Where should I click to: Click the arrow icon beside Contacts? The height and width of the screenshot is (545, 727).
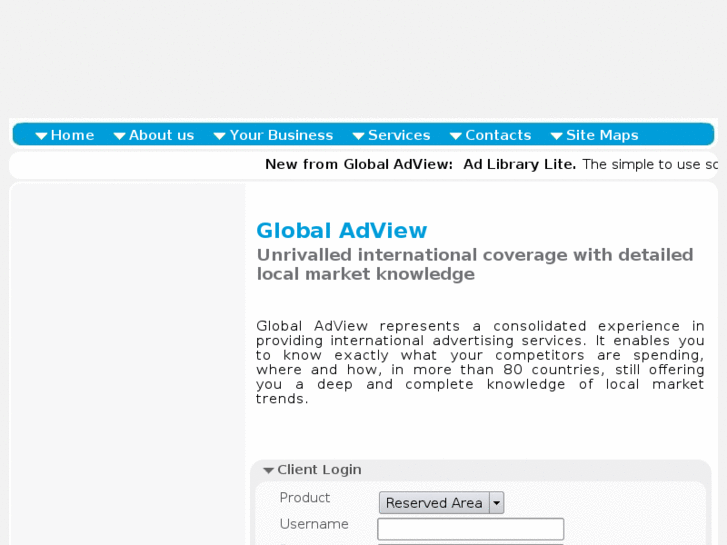pyautogui.click(x=456, y=136)
